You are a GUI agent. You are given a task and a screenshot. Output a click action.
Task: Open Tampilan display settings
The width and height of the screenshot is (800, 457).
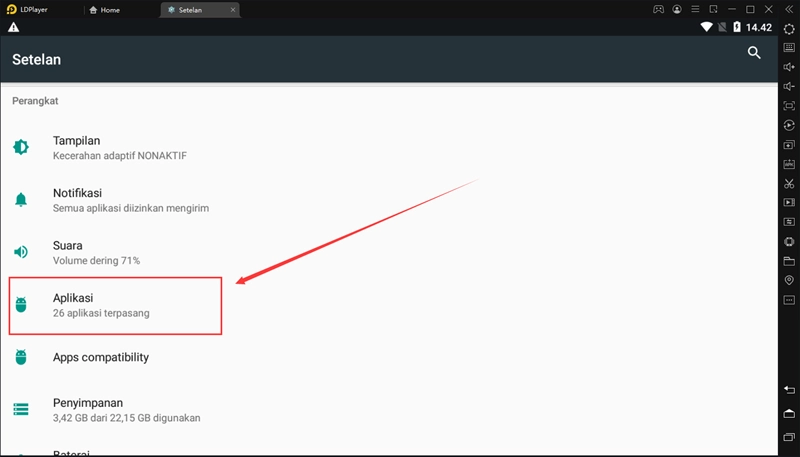[x=389, y=147]
